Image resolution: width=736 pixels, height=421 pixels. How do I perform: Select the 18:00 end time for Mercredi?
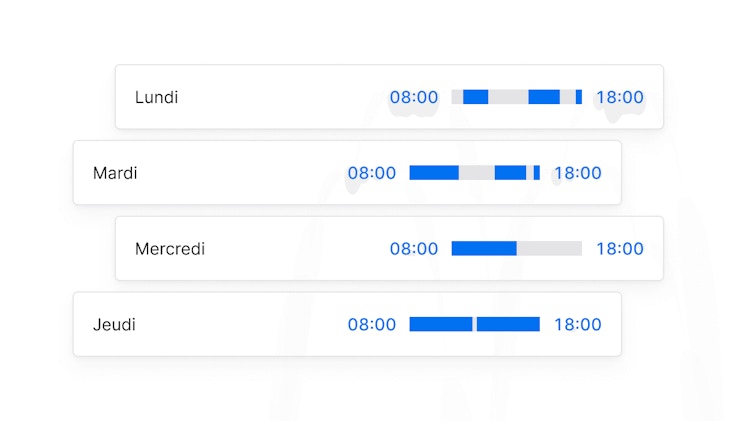pos(620,248)
